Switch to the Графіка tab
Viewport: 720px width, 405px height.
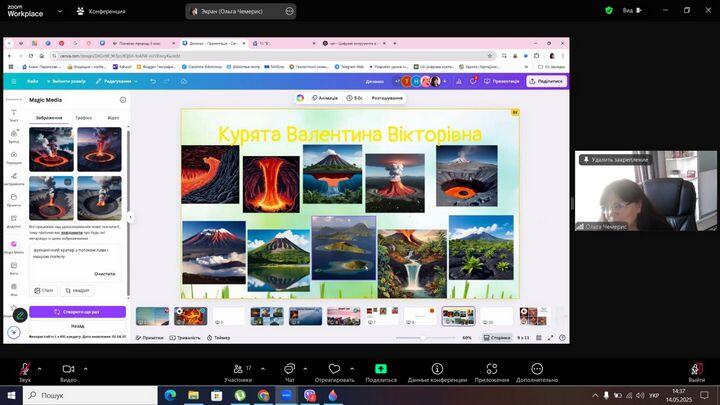click(84, 118)
